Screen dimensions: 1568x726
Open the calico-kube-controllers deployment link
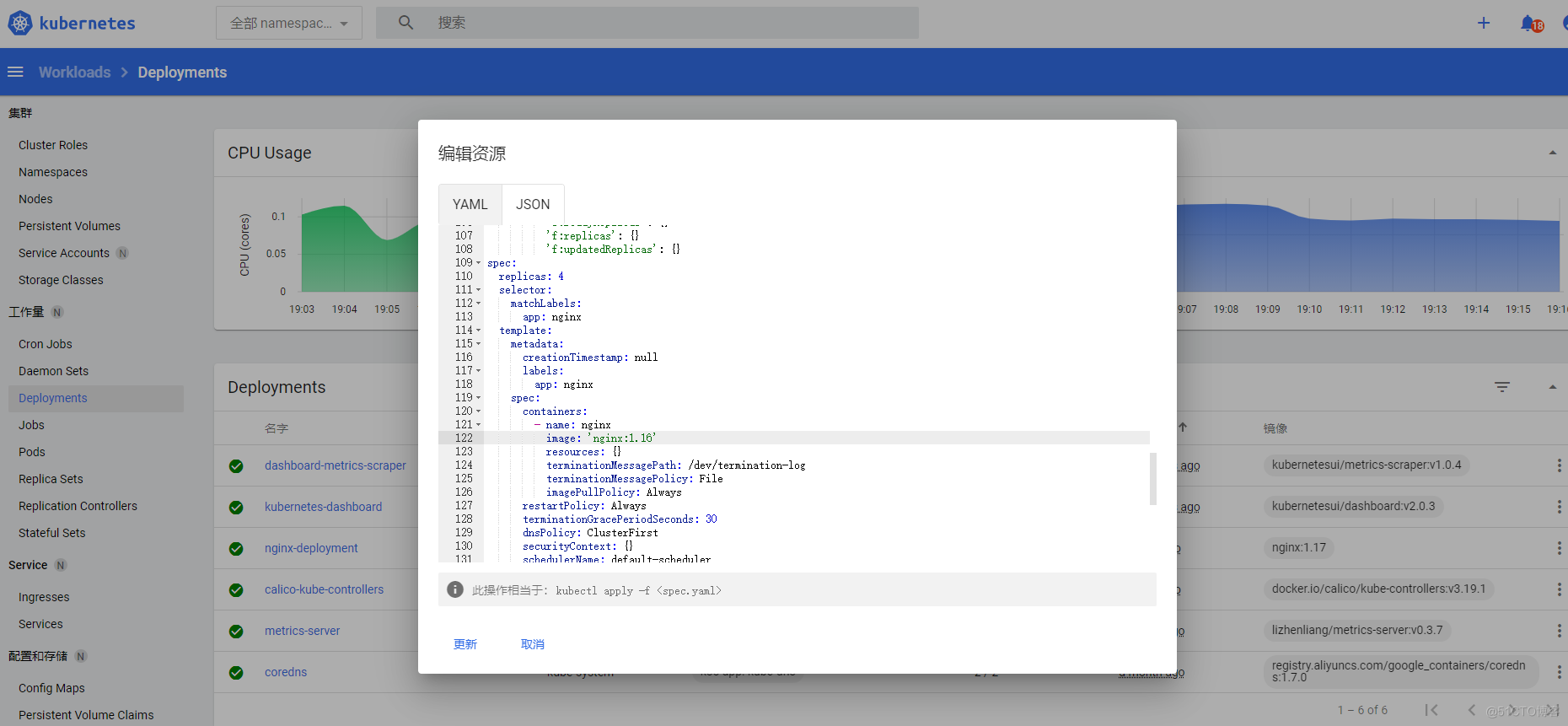324,589
